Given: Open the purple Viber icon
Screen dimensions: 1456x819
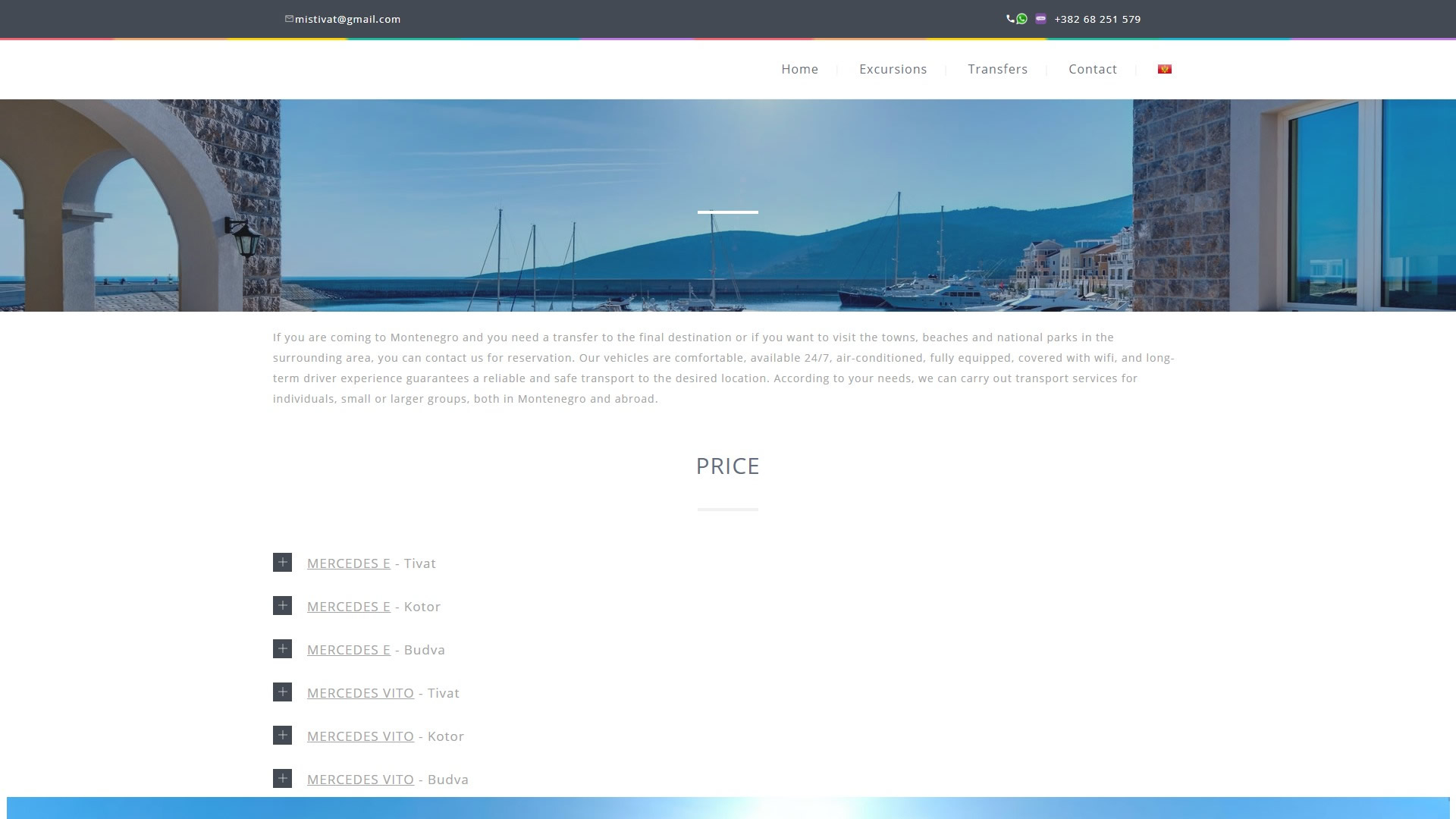Looking at the screenshot, I should (1040, 19).
